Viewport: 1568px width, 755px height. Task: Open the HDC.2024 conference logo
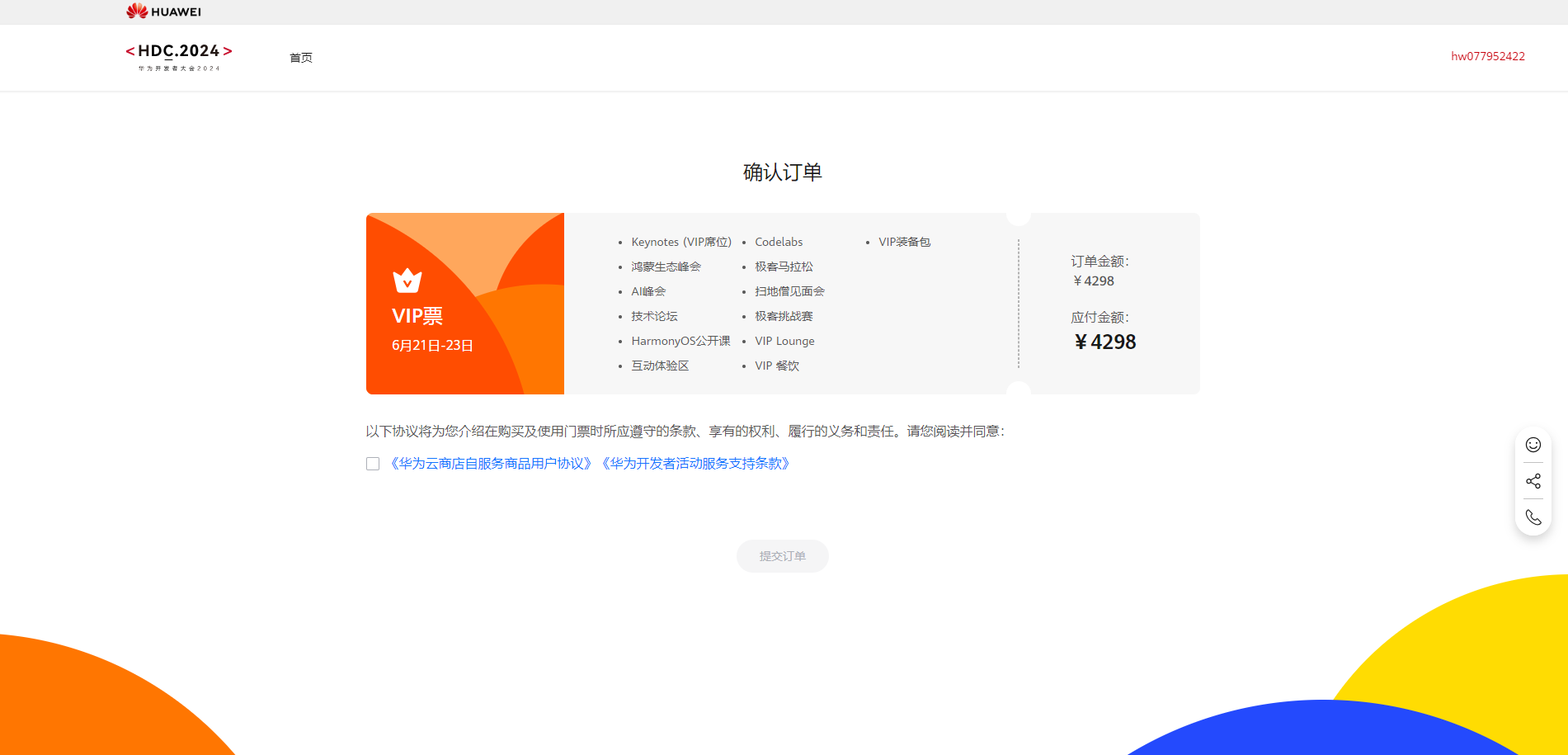tap(179, 57)
